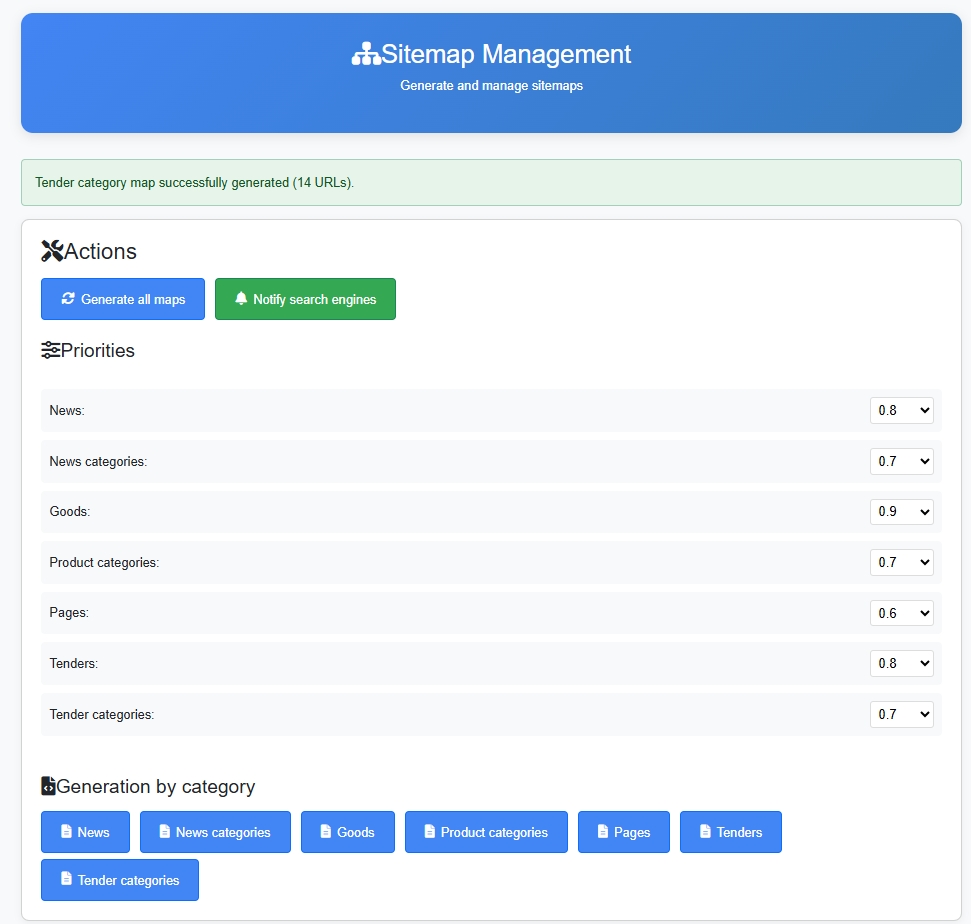The width and height of the screenshot is (971, 924).
Task: Click the bell icon on Notify search engines
Action: (241, 299)
